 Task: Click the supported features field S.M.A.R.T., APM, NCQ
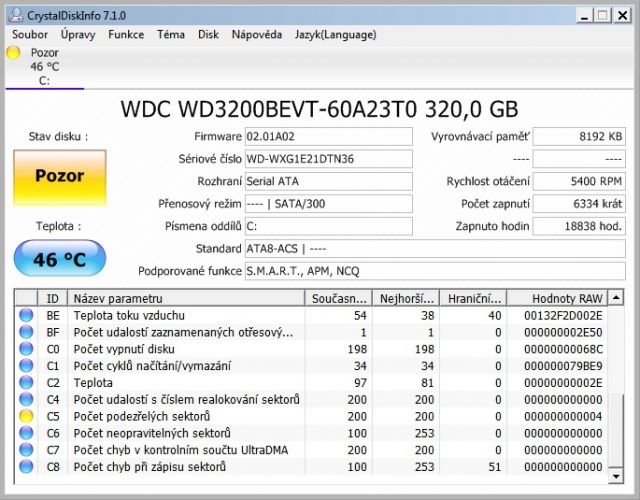(x=435, y=271)
